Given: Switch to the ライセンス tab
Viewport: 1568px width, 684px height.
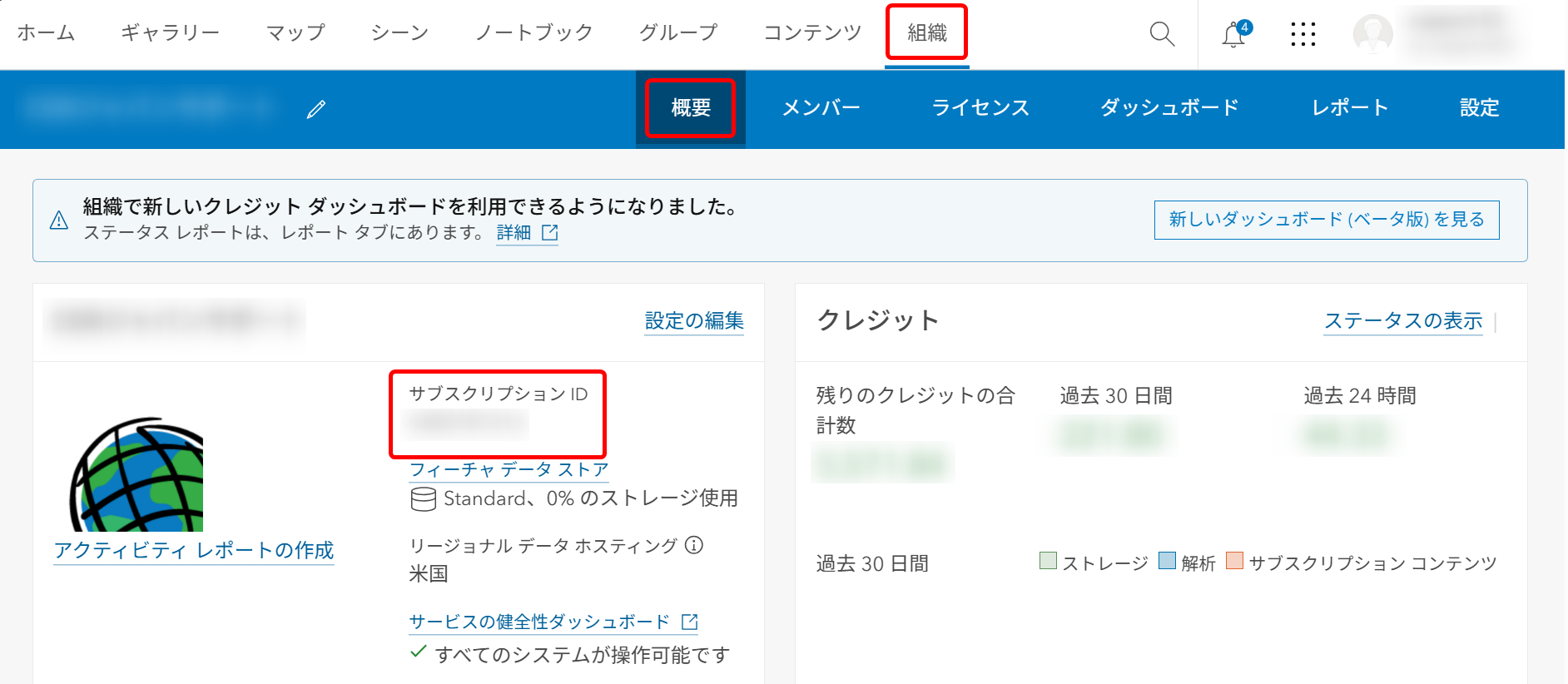Looking at the screenshot, I should click(980, 108).
